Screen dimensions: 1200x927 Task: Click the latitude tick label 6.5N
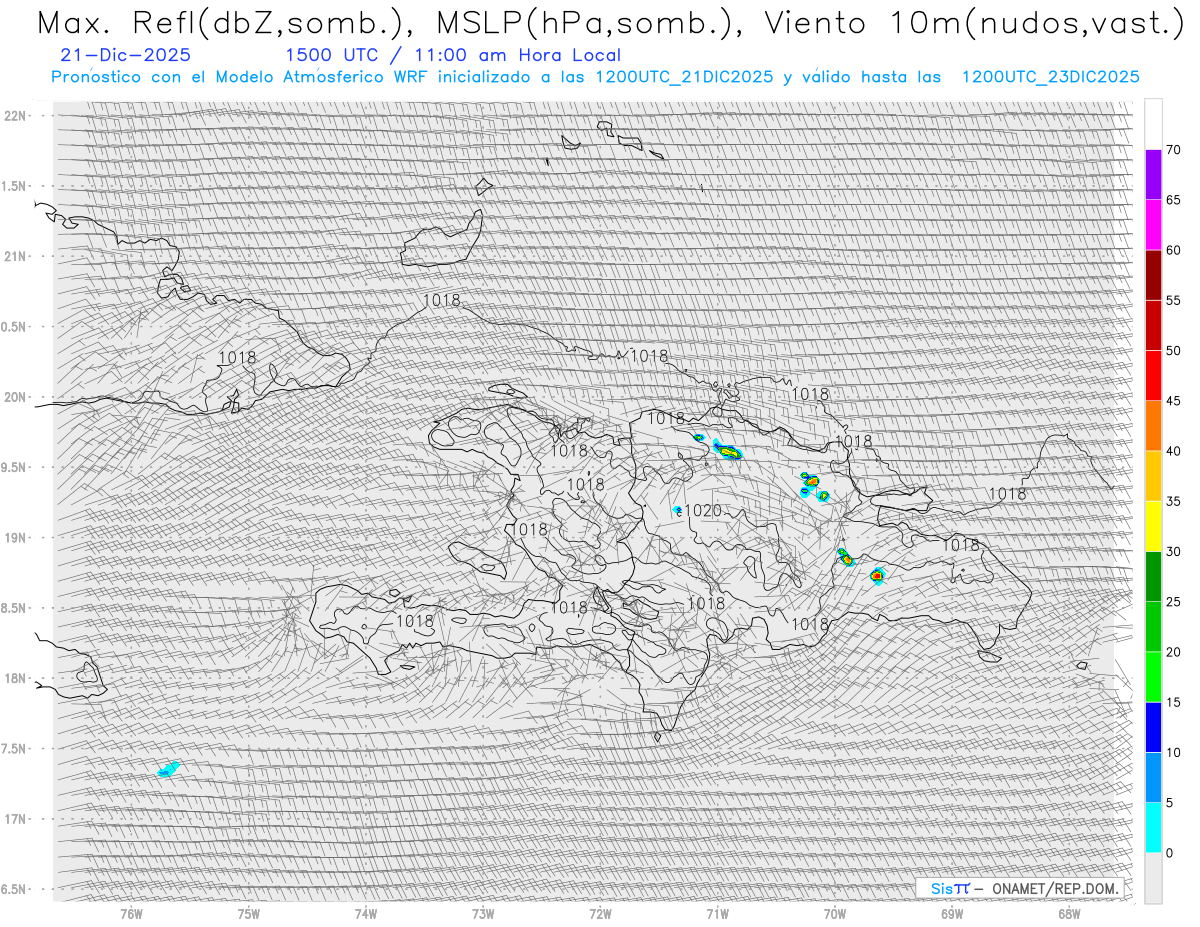pyautogui.click(x=15, y=889)
